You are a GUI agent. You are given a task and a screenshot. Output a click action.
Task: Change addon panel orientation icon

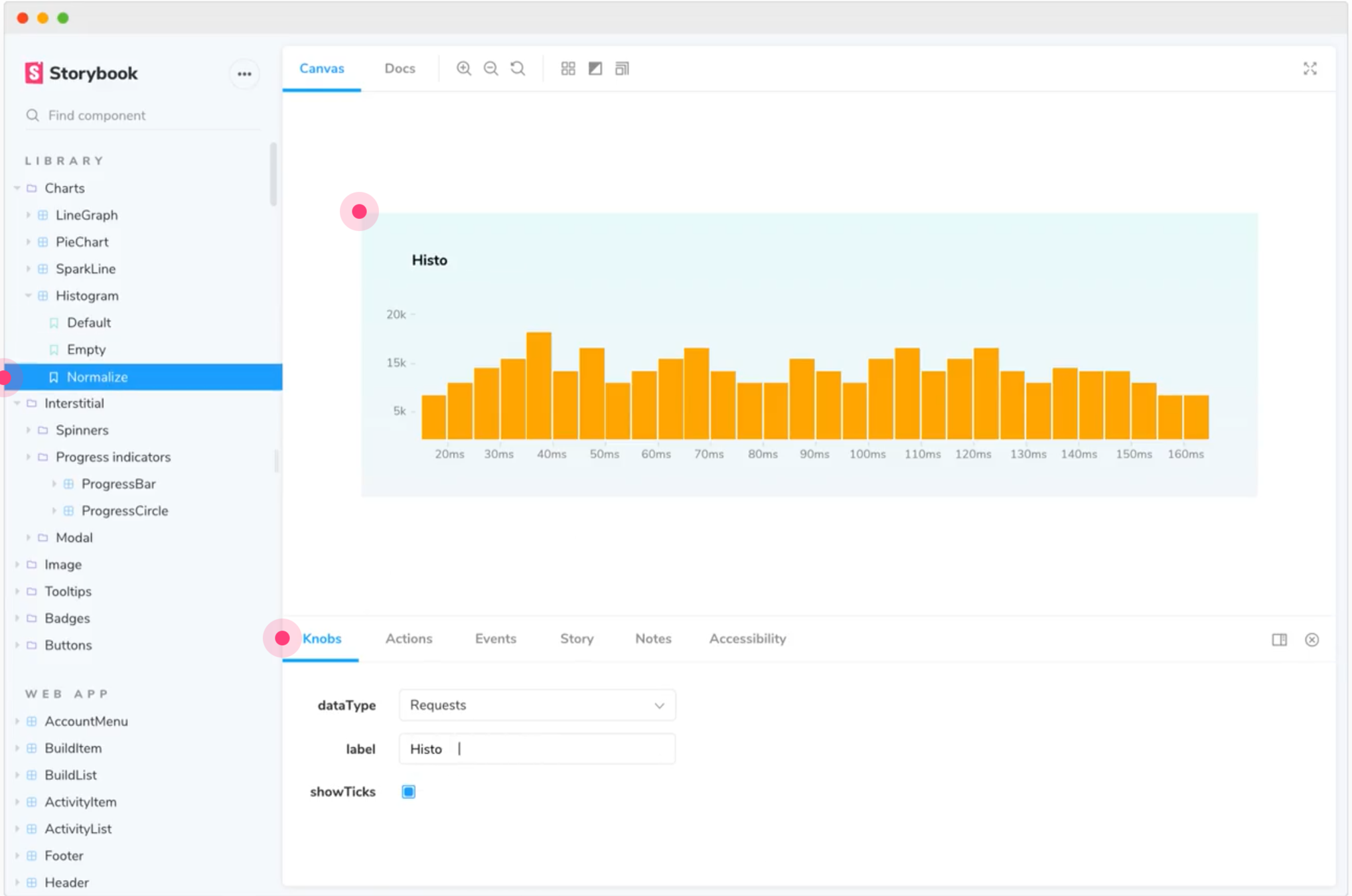pos(1279,640)
